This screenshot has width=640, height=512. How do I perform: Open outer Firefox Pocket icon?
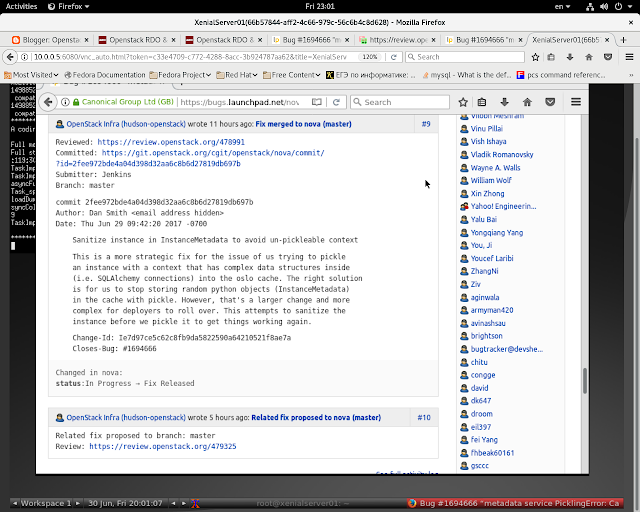(608, 57)
